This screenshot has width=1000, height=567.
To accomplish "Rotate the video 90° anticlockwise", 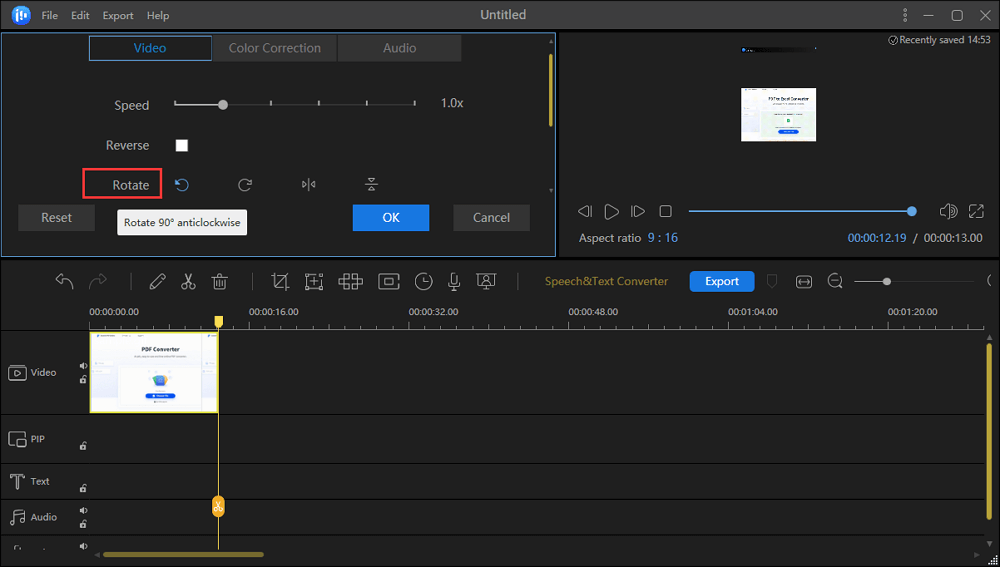I will pyautogui.click(x=181, y=185).
